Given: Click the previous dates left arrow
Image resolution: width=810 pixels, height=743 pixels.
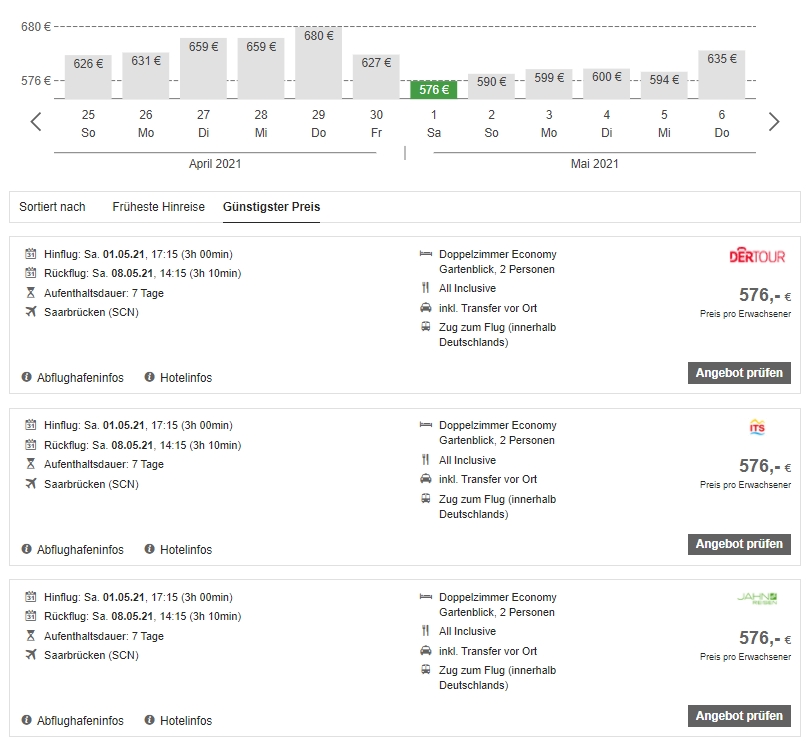Looking at the screenshot, I should click(36, 122).
